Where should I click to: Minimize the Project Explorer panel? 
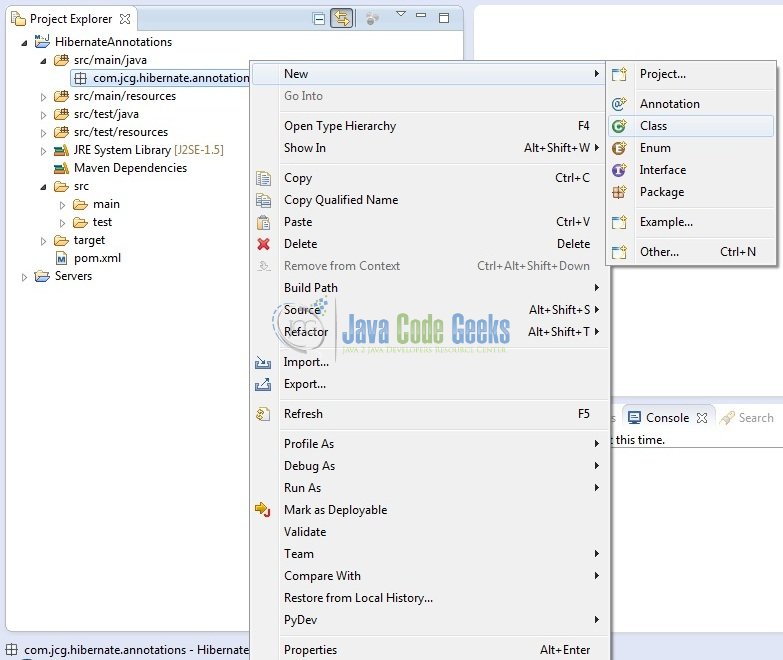tap(421, 15)
